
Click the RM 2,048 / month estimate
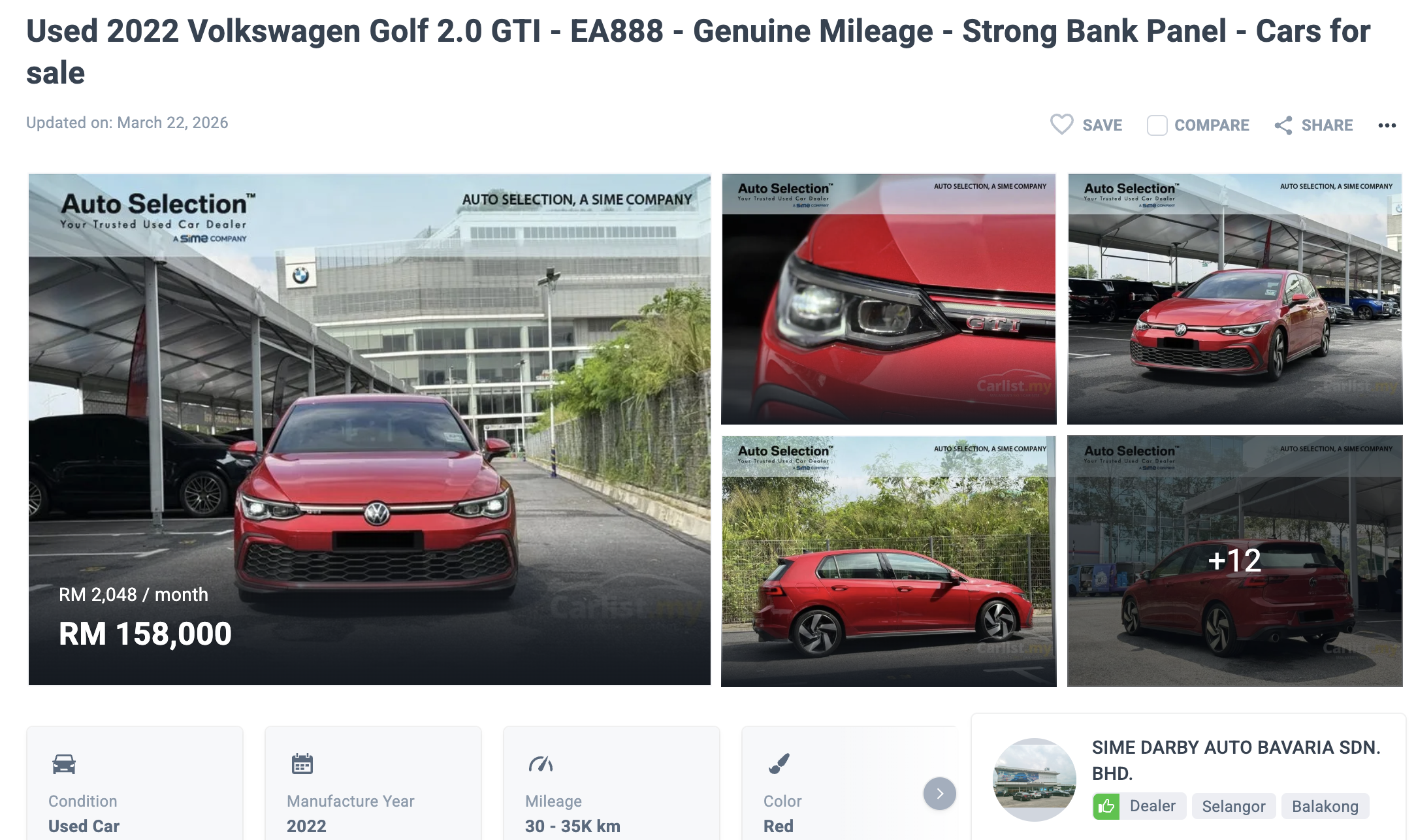tap(133, 594)
